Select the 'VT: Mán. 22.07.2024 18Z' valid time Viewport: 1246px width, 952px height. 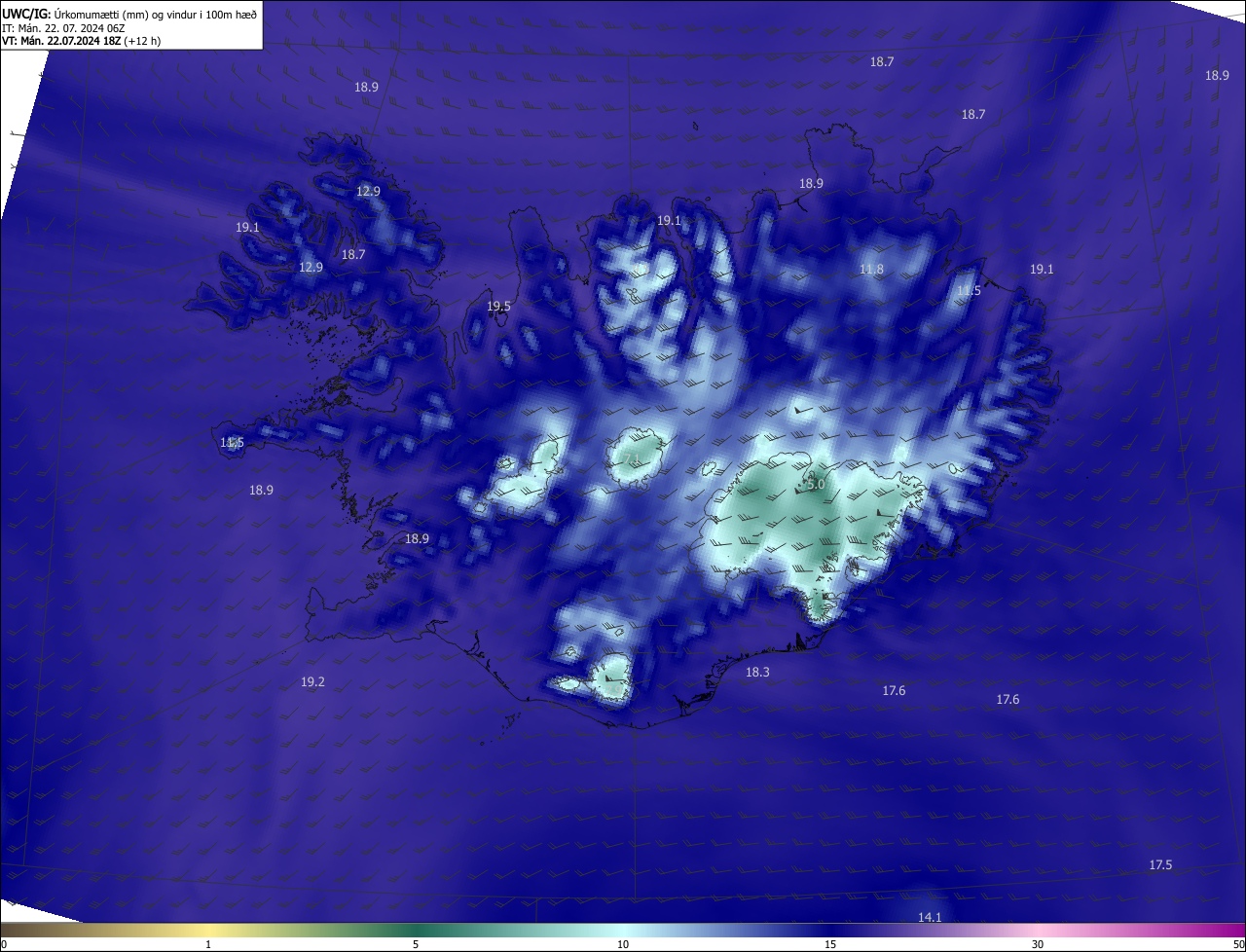tap(60, 41)
